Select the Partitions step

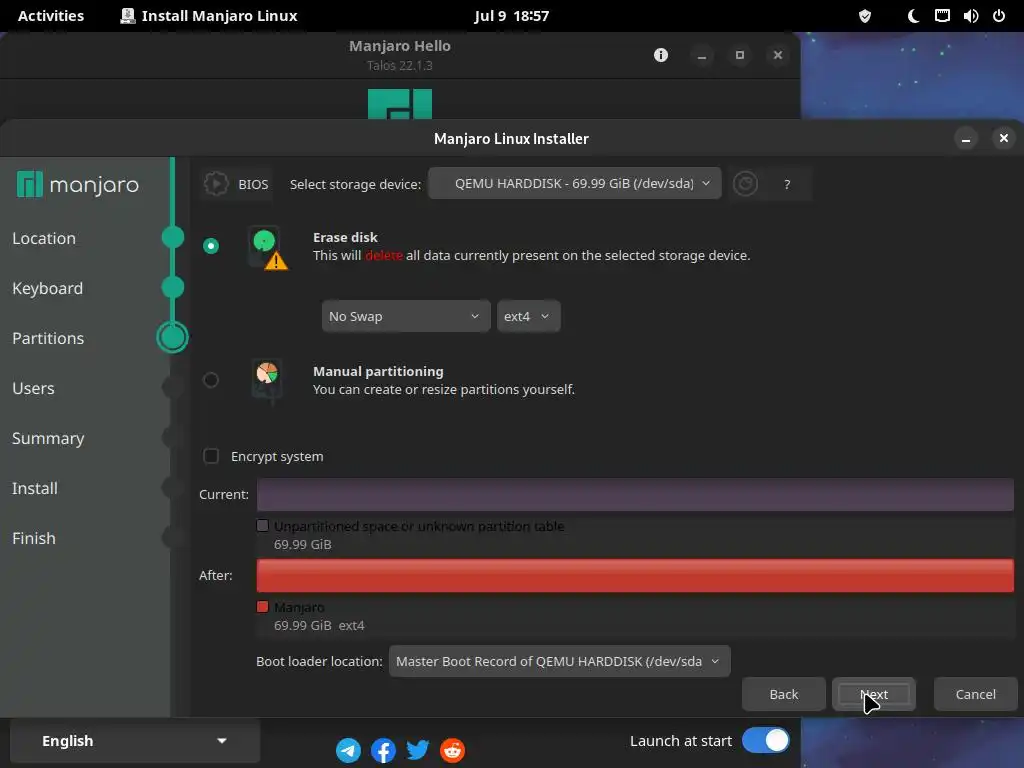(48, 338)
